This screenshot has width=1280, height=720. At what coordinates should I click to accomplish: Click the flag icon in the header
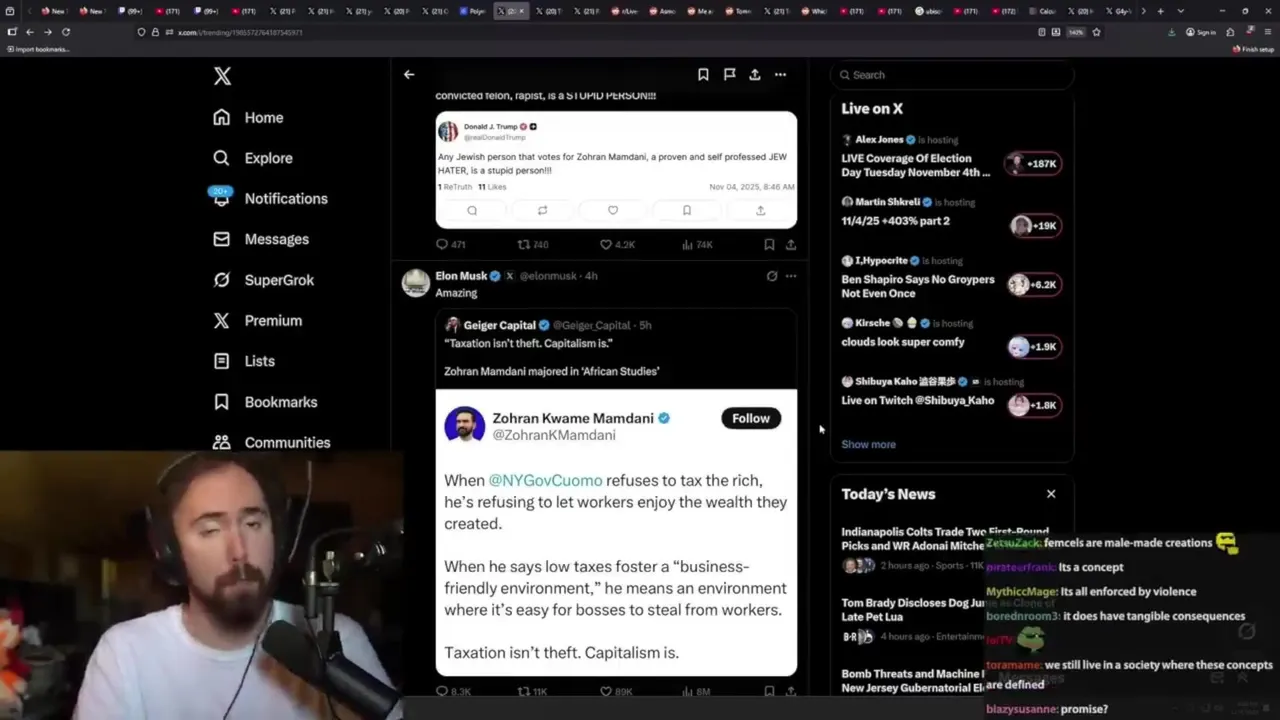[x=729, y=74]
